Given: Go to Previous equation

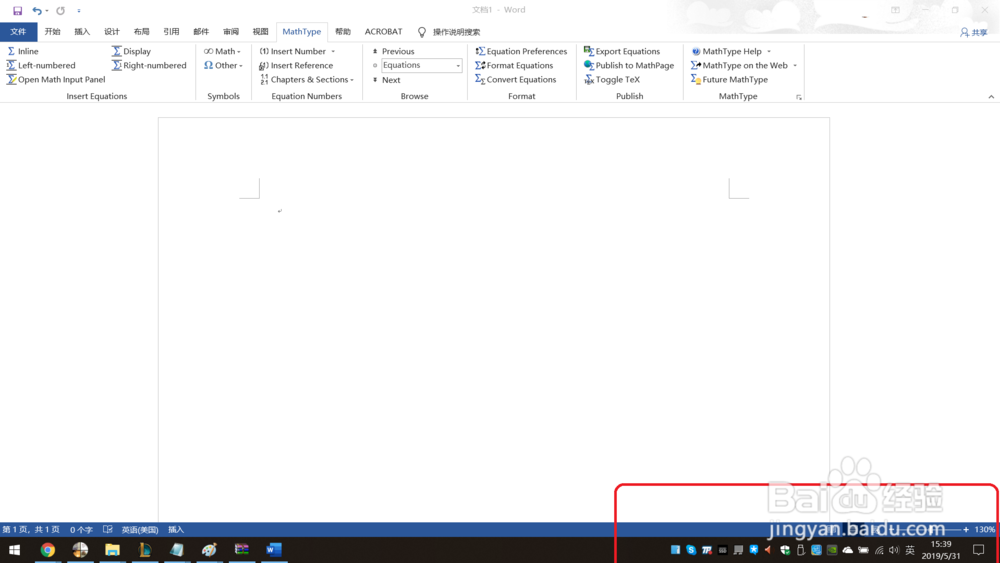Looking at the screenshot, I should tap(393, 51).
